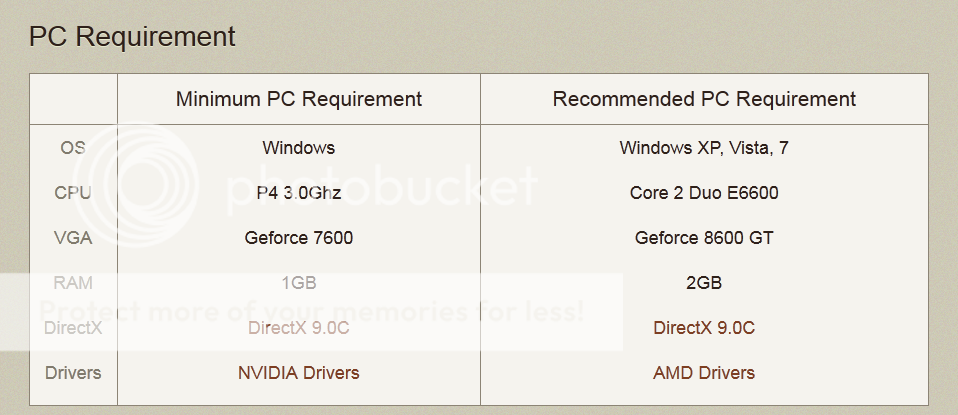Click the recommended DirectX 9.0C link

tap(704, 328)
